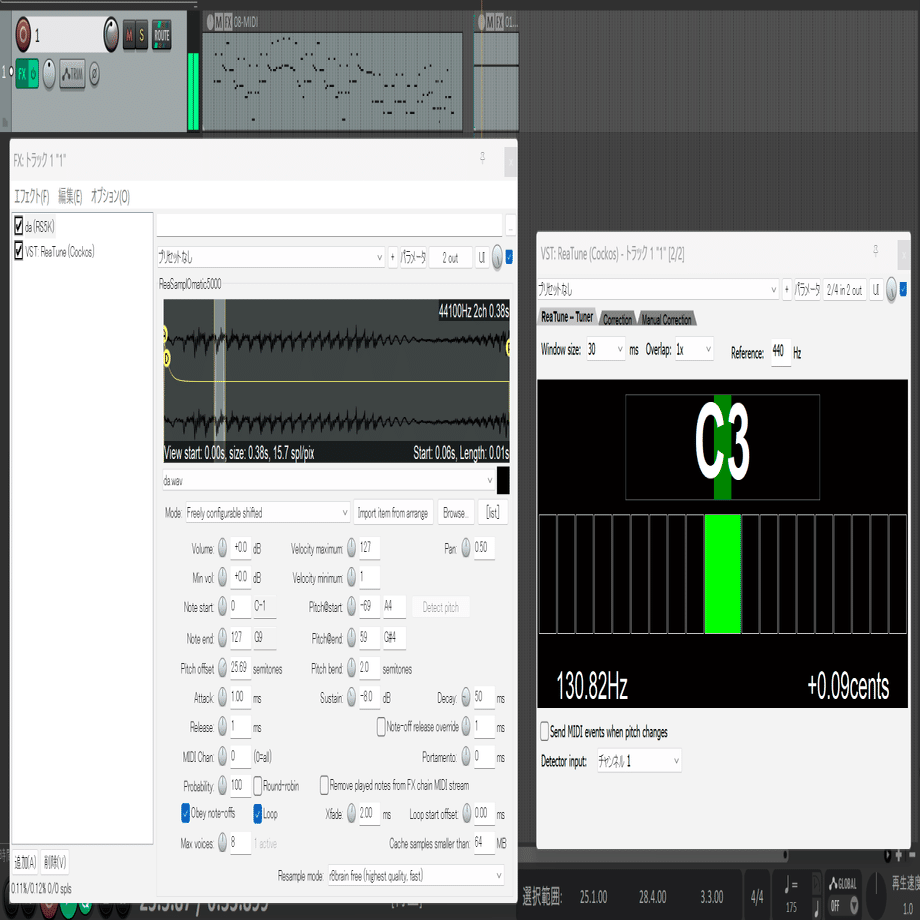The image size is (920, 920).
Task: Switch to the ReaTune - Tuner tab
Action: 567,317
